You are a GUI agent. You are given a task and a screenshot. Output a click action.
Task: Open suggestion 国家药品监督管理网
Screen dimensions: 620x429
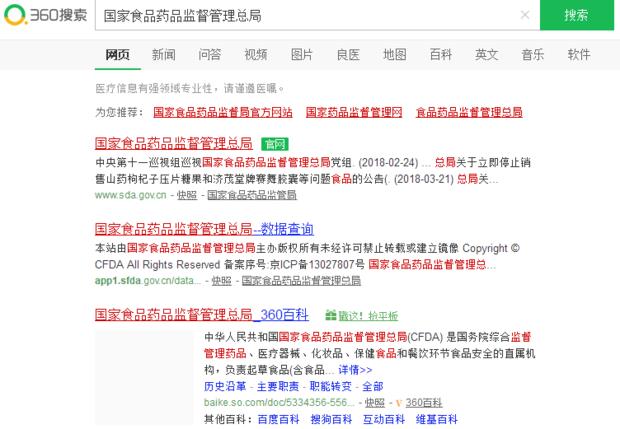(354, 112)
